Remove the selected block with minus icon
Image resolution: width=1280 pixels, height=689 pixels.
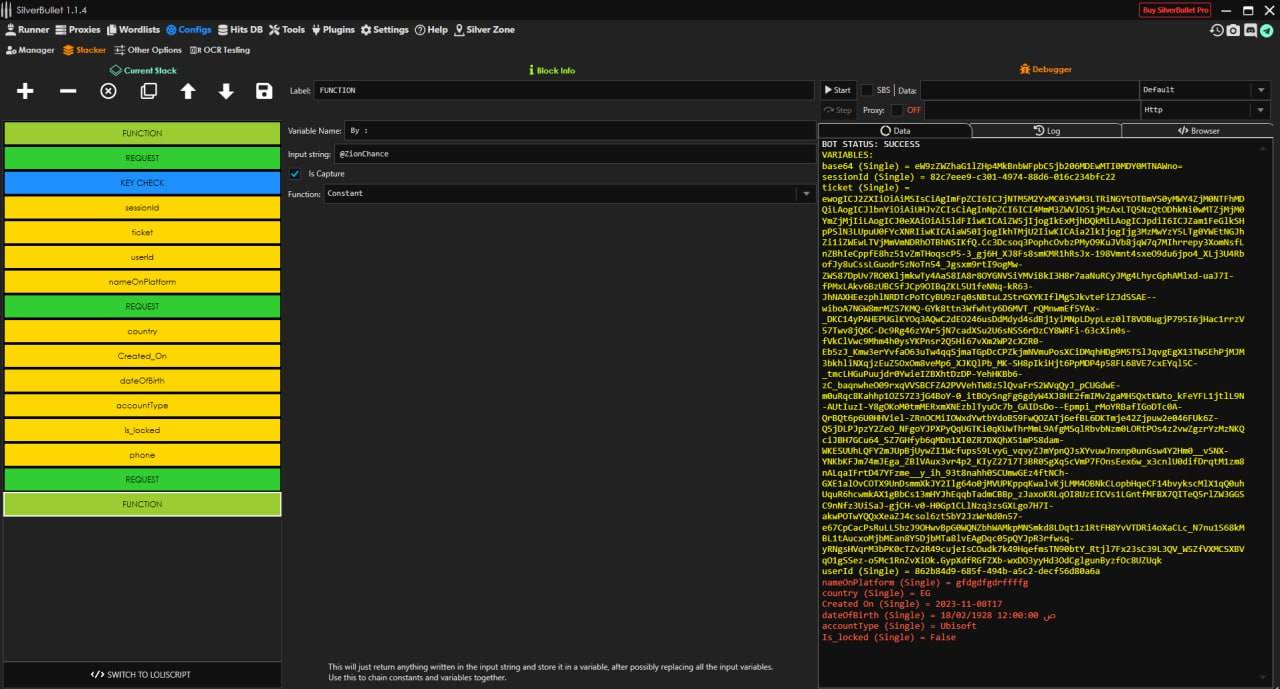[68, 91]
